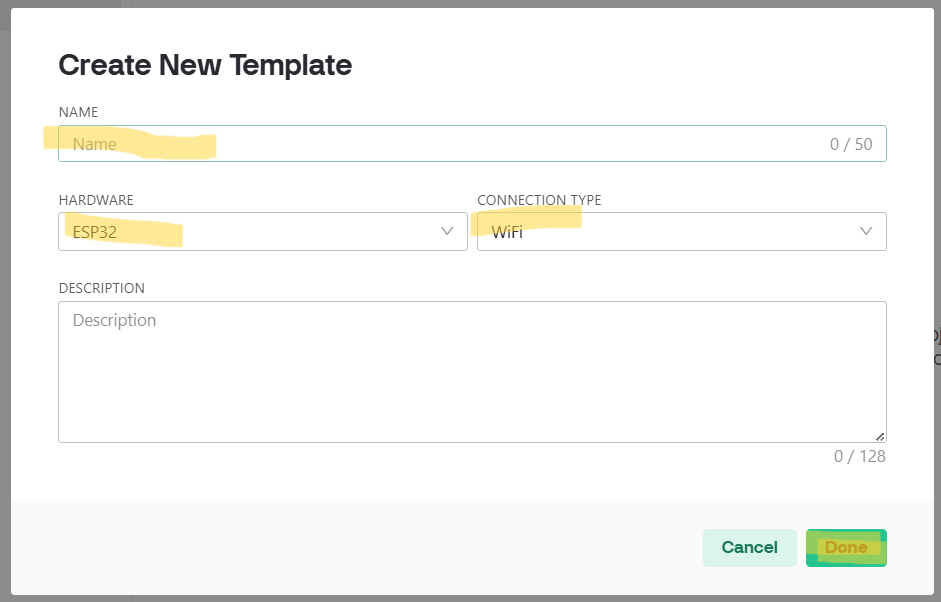
Task: Click the CONNECTION TYPE field label
Action: point(539,200)
